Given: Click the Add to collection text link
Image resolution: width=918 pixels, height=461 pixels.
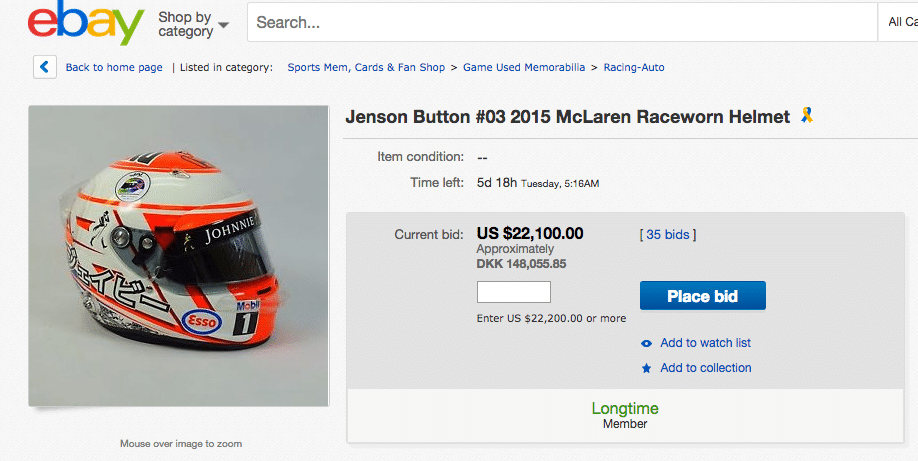Looking at the screenshot, I should click(705, 368).
